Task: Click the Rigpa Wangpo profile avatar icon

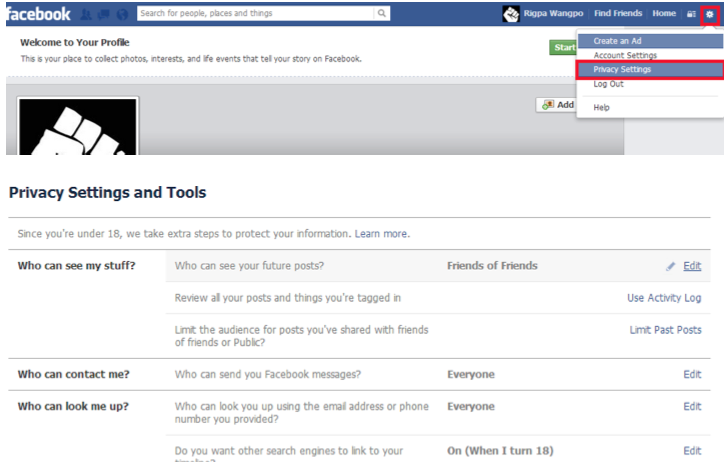Action: tap(511, 14)
